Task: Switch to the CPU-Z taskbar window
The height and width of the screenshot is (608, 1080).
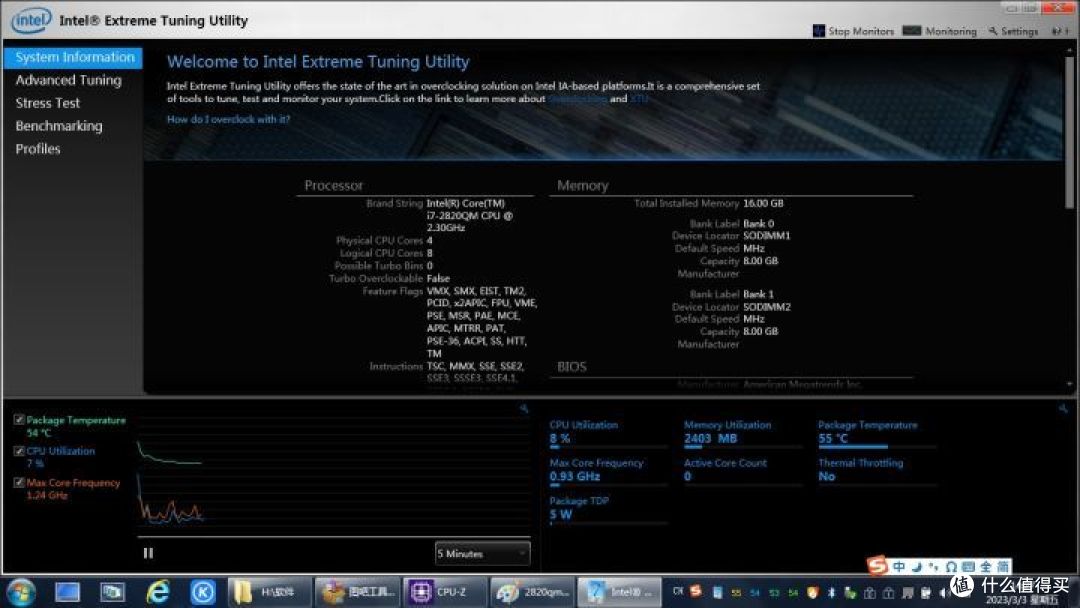Action: point(444,592)
